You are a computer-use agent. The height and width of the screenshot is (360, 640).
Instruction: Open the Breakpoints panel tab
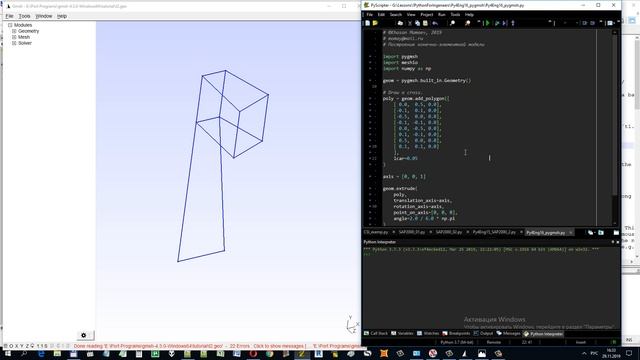tap(456, 333)
